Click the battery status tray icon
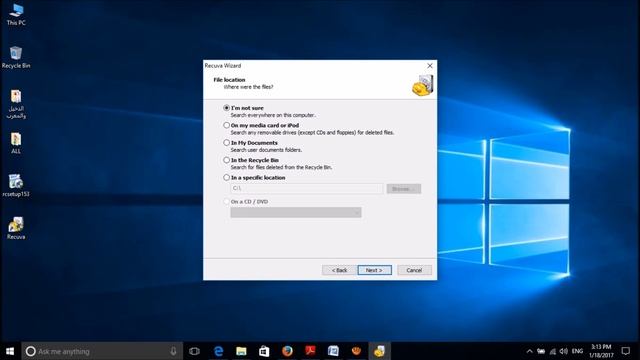The width and height of the screenshot is (640, 360). tap(541, 351)
